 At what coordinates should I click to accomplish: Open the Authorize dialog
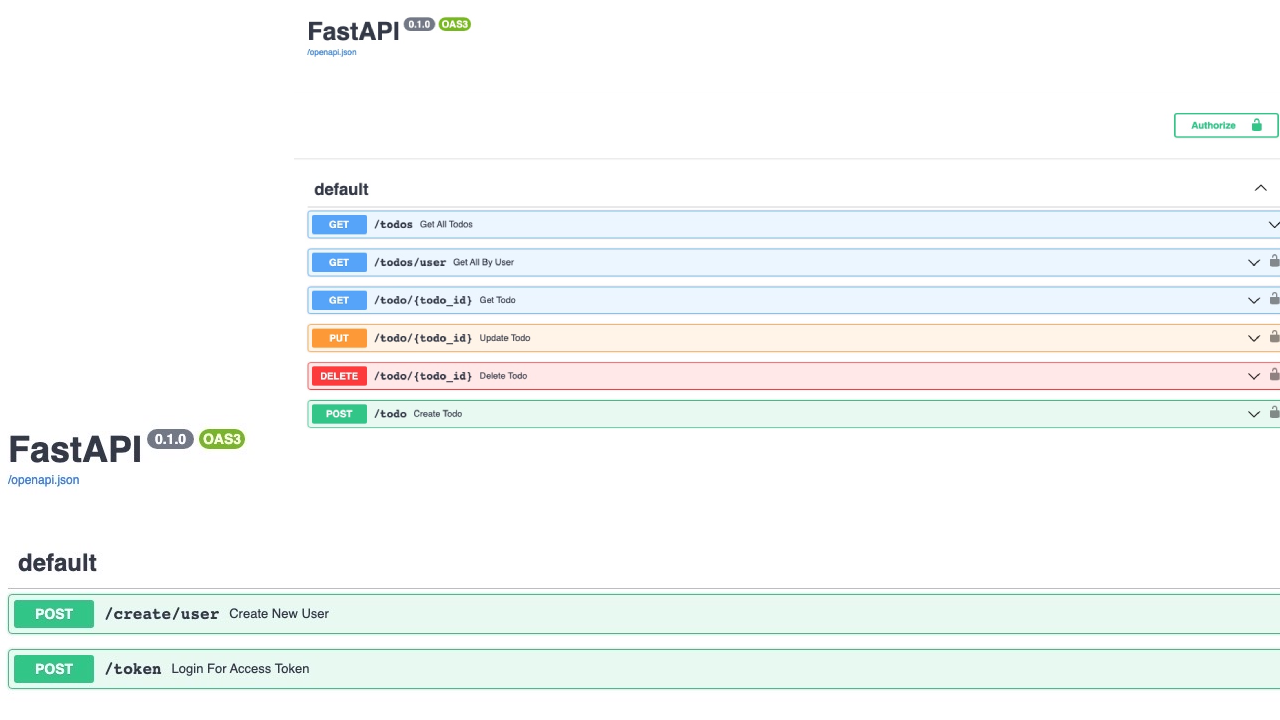tap(1213, 125)
